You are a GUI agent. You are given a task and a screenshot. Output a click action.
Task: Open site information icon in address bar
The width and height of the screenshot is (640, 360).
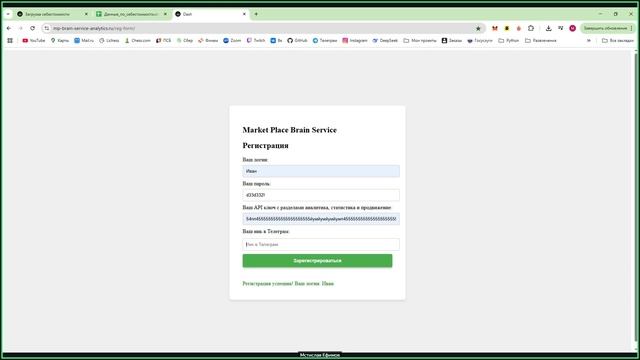(47, 28)
